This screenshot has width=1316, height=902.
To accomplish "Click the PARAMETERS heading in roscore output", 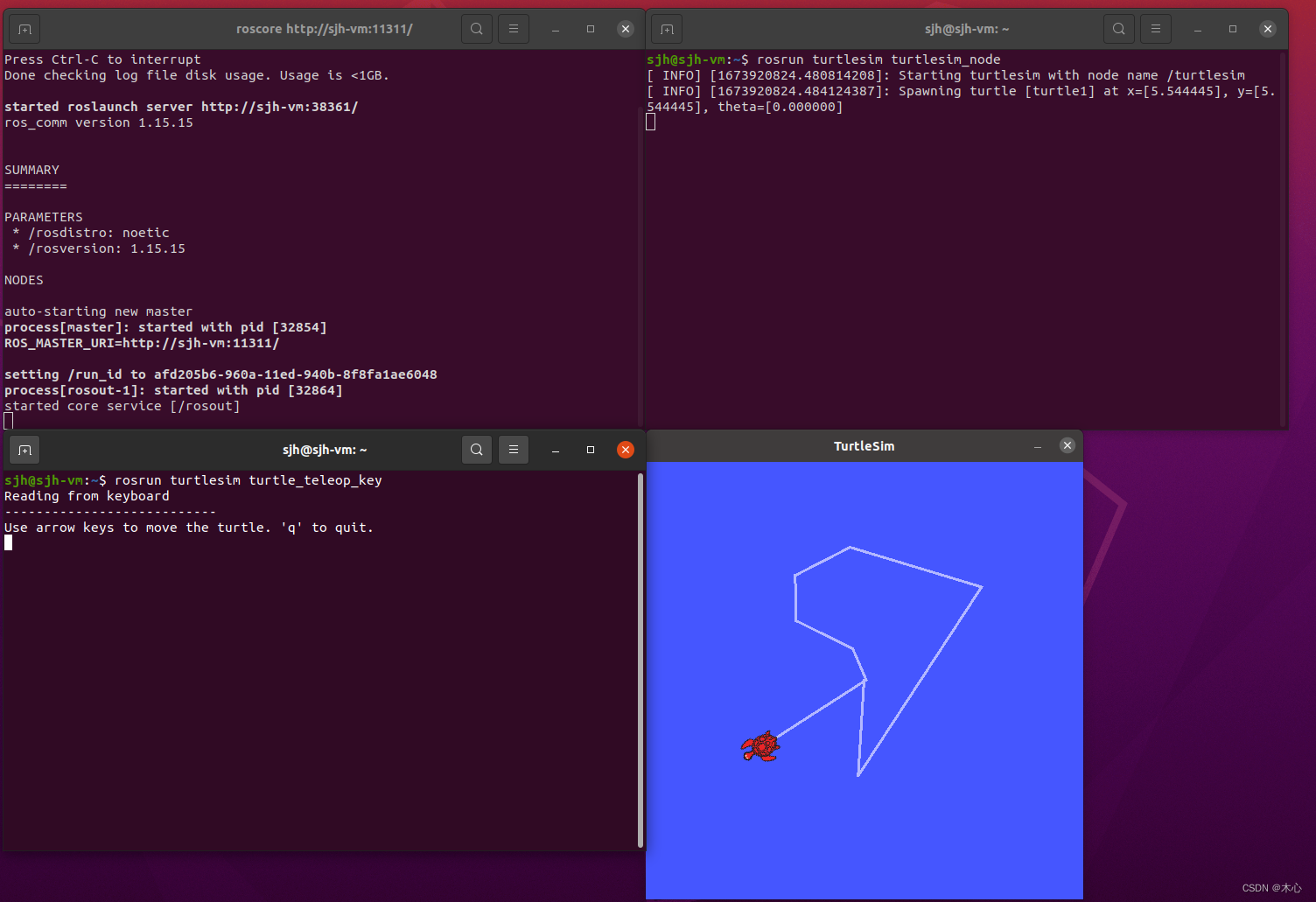I will [x=44, y=217].
